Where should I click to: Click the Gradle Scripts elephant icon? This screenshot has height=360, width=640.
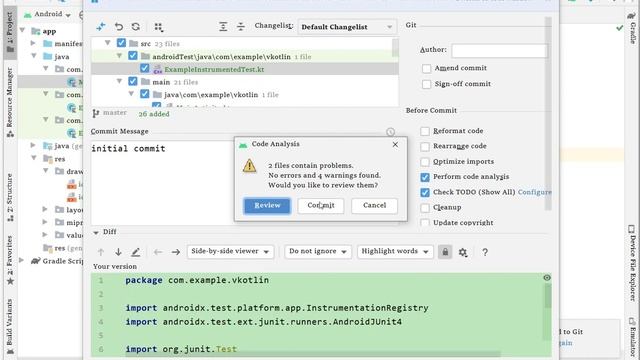[36, 261]
